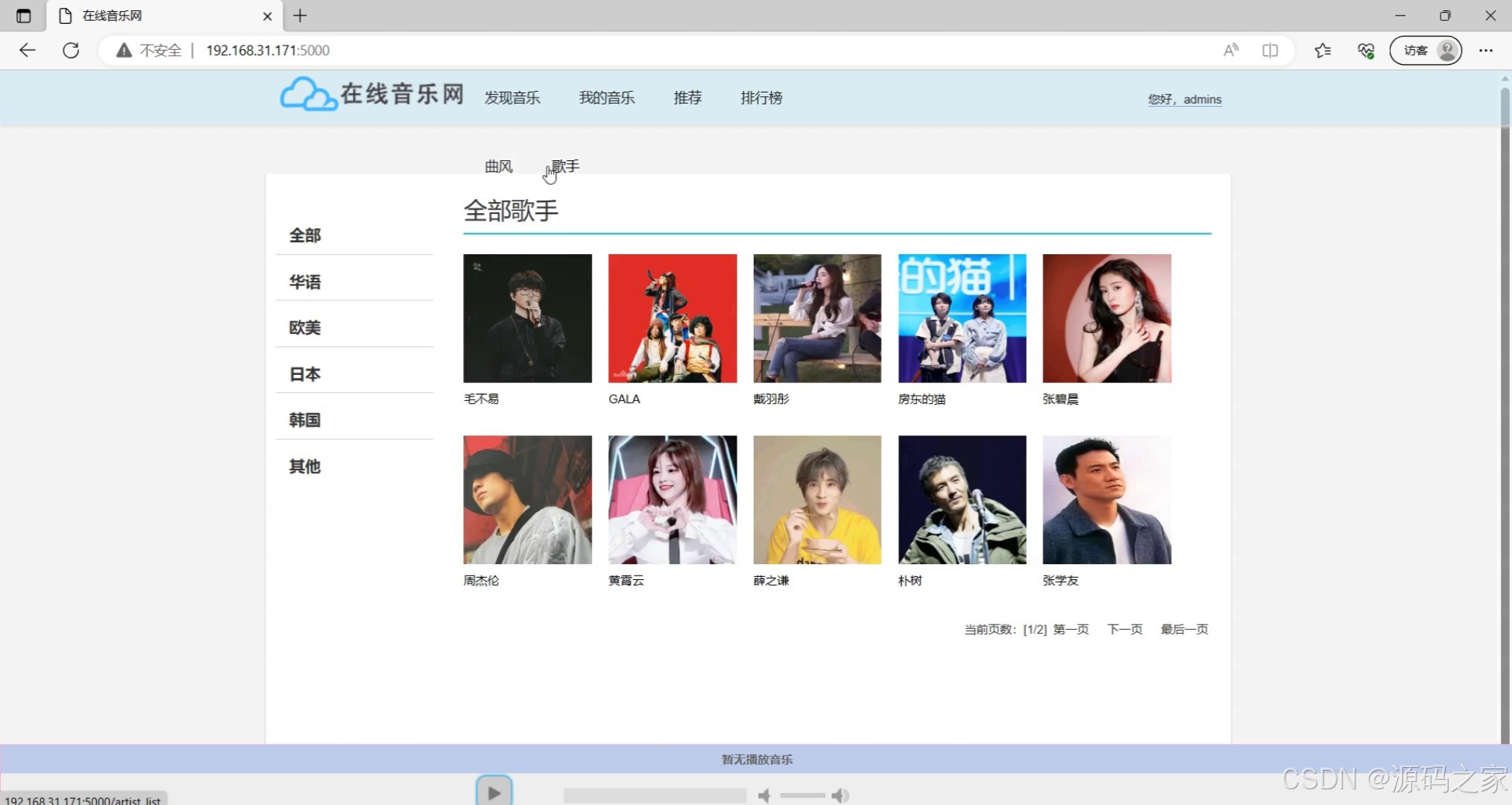Select the 欧美 artist category

tap(304, 326)
